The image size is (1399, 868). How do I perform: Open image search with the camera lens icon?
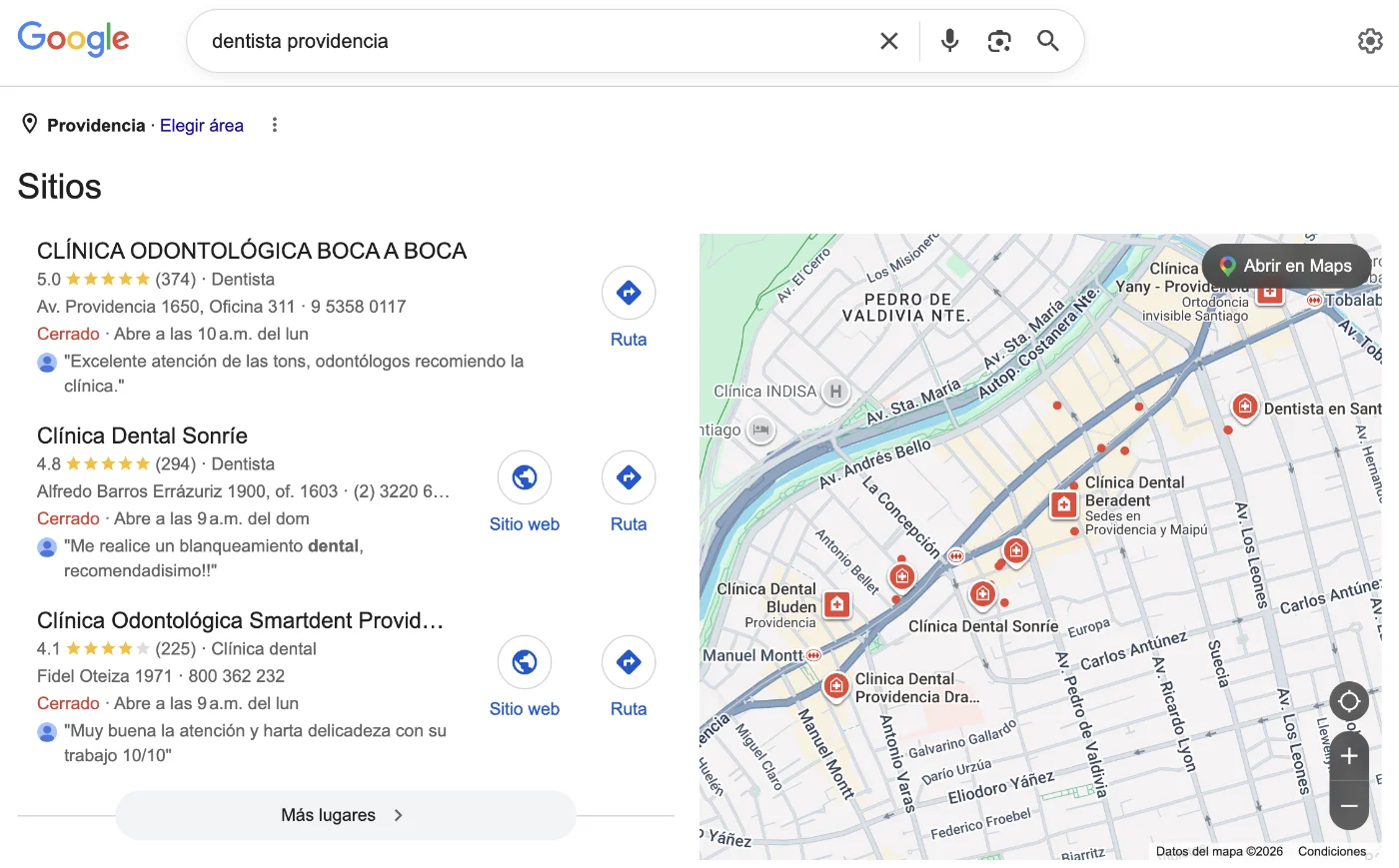(x=998, y=41)
